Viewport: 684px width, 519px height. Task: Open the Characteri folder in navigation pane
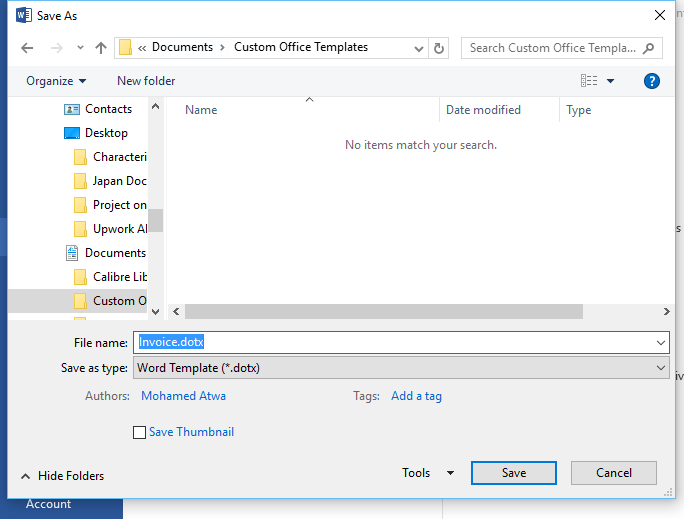coord(120,157)
